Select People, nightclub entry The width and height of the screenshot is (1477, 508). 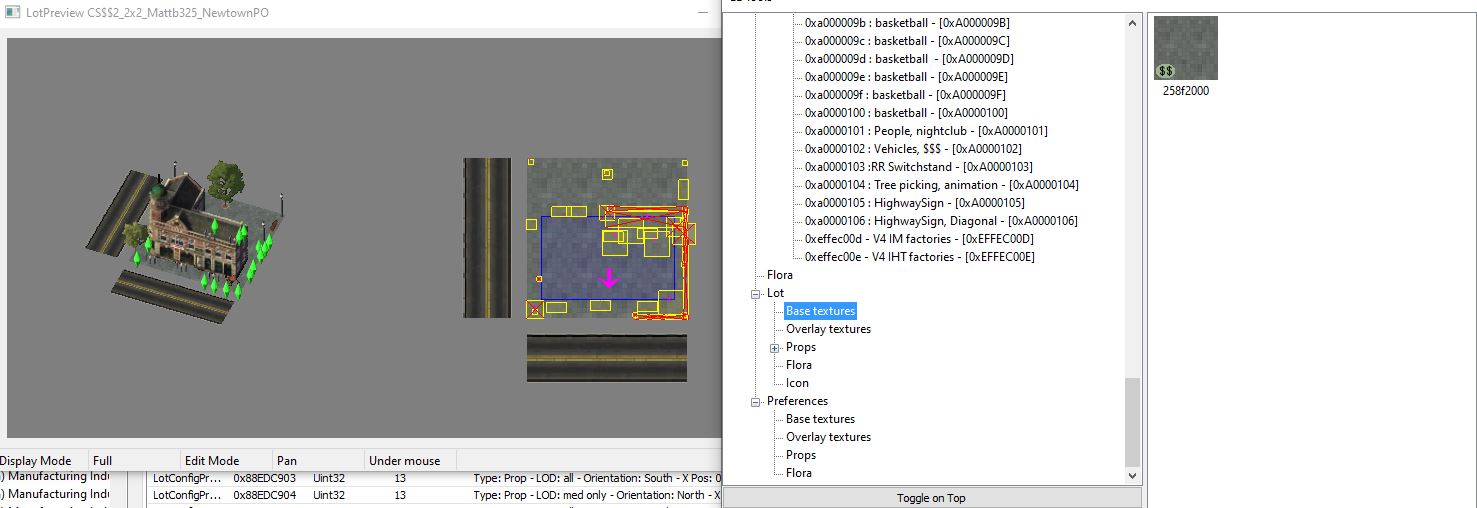pyautogui.click(x=926, y=131)
